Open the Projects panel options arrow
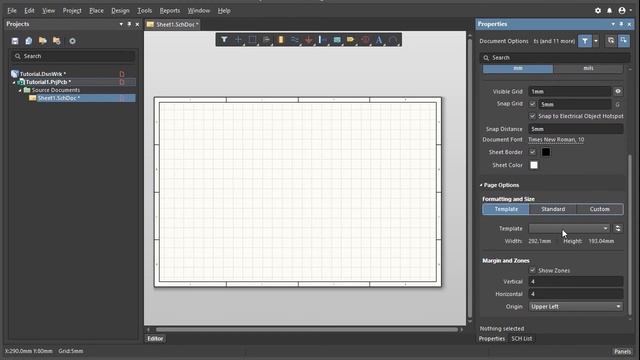 coord(121,24)
